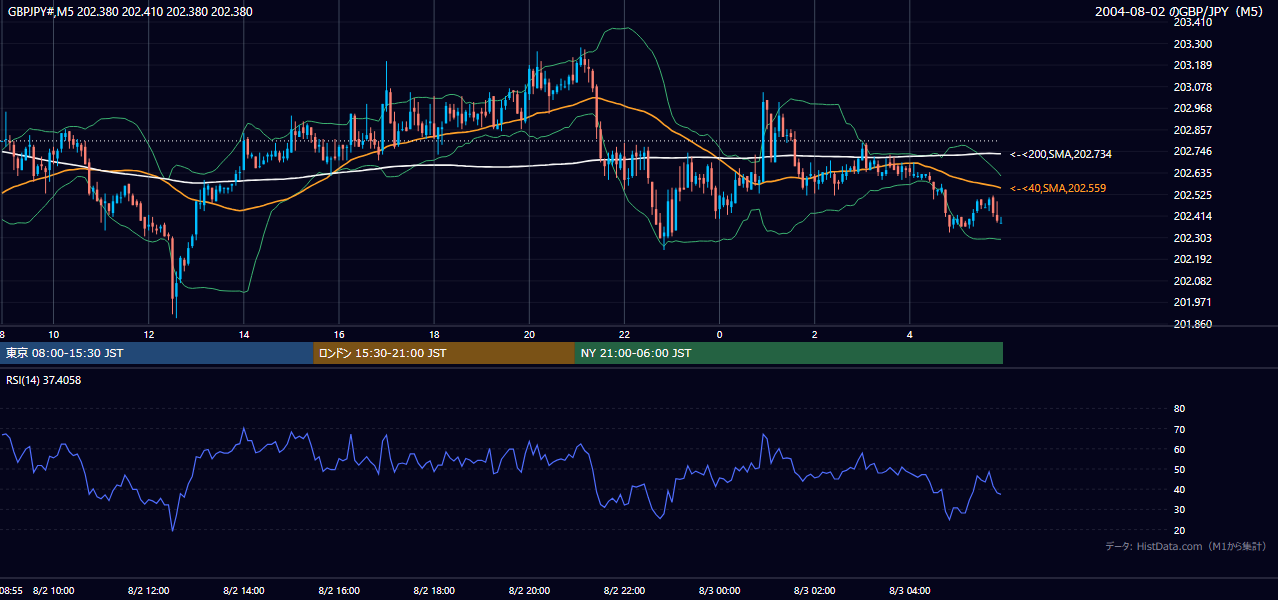Click the '8/2 18:00' date label

[434, 591]
